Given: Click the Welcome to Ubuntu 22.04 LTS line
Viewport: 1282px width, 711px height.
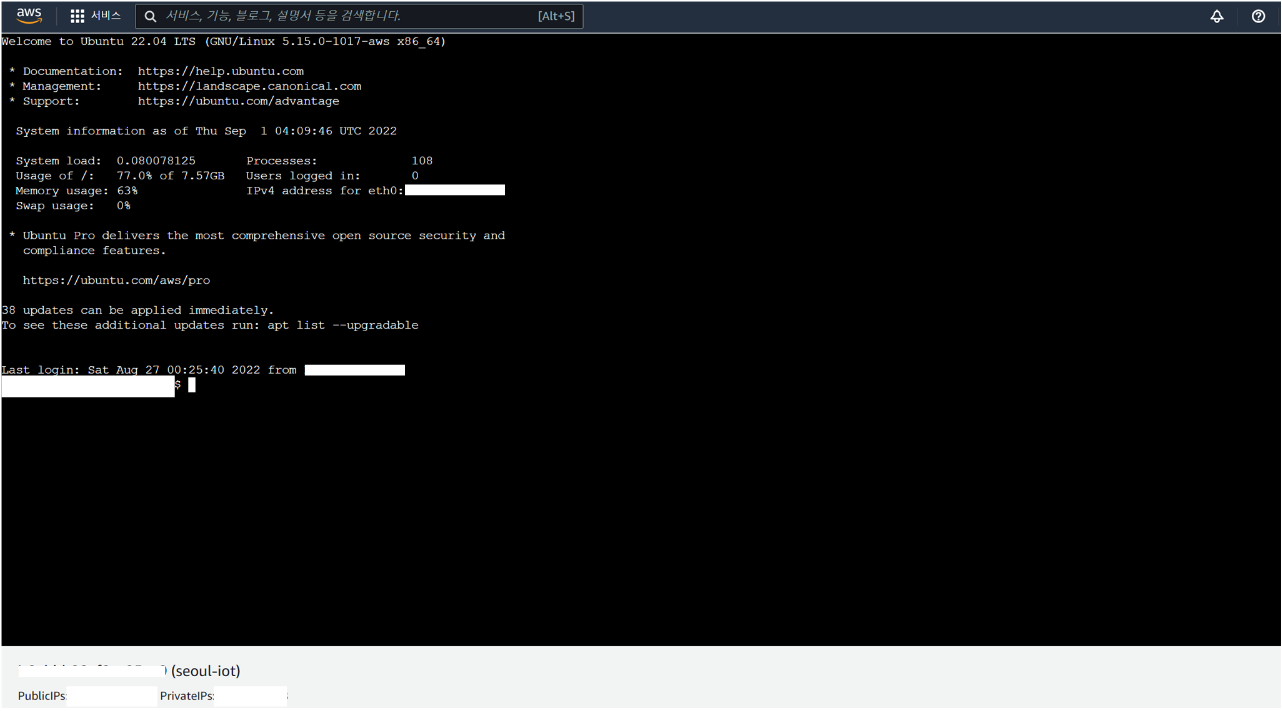Looking at the screenshot, I should point(224,41).
